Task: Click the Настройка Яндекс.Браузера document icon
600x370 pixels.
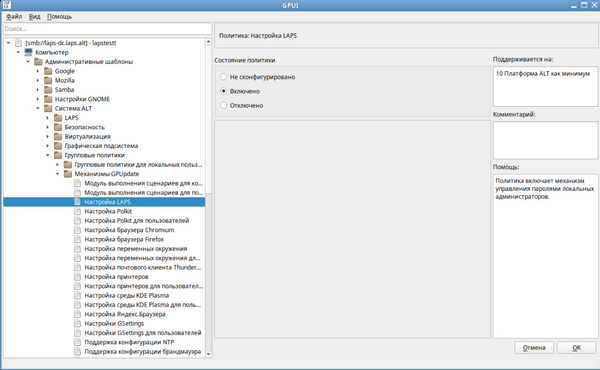Action: click(x=77, y=314)
